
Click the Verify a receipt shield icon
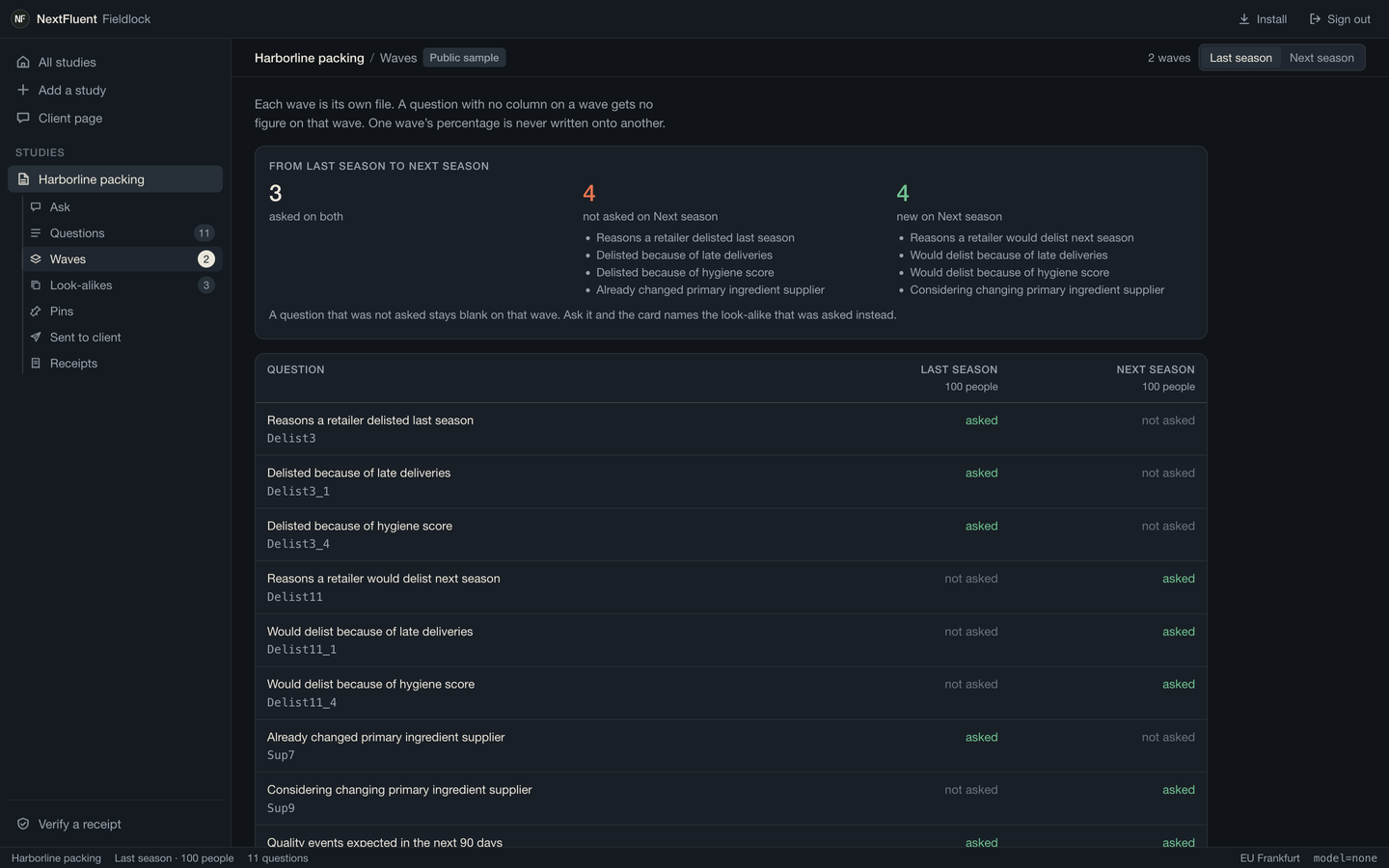click(23, 825)
